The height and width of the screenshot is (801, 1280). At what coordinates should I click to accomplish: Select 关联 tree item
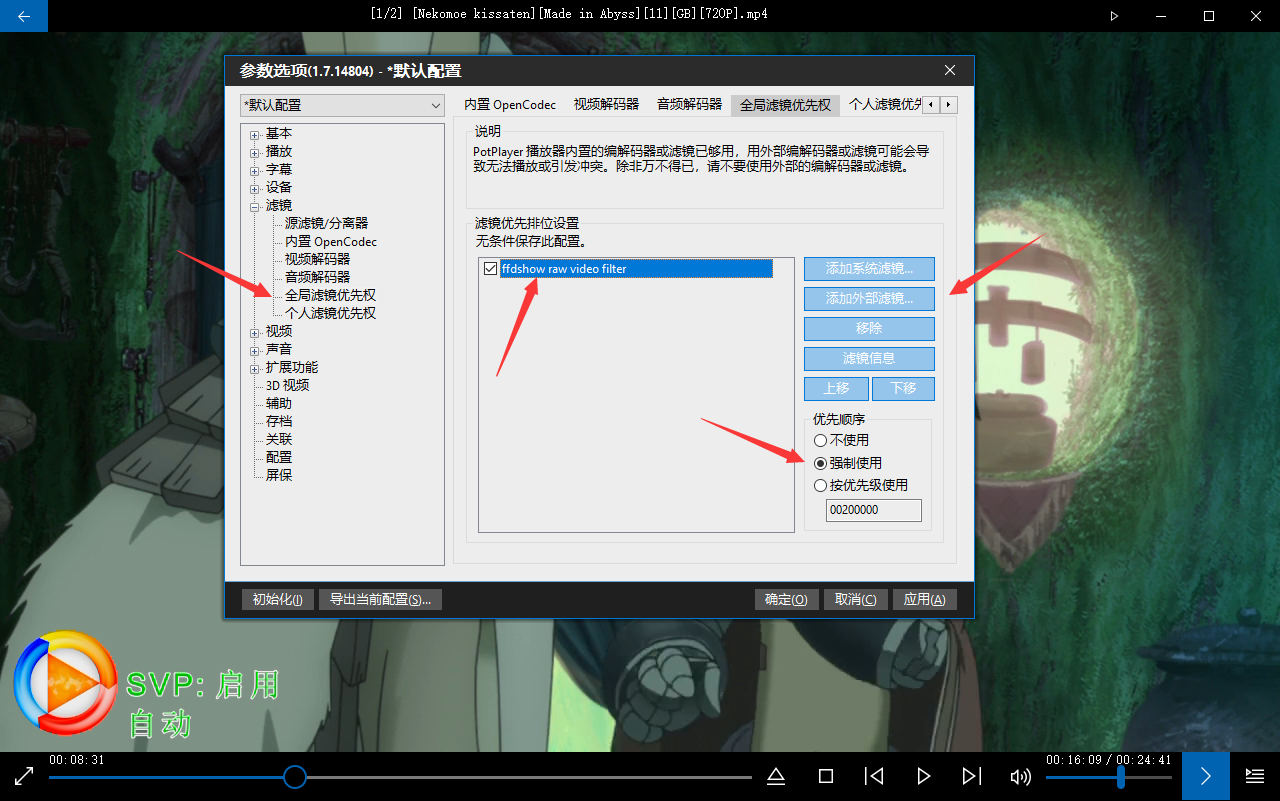(x=279, y=439)
